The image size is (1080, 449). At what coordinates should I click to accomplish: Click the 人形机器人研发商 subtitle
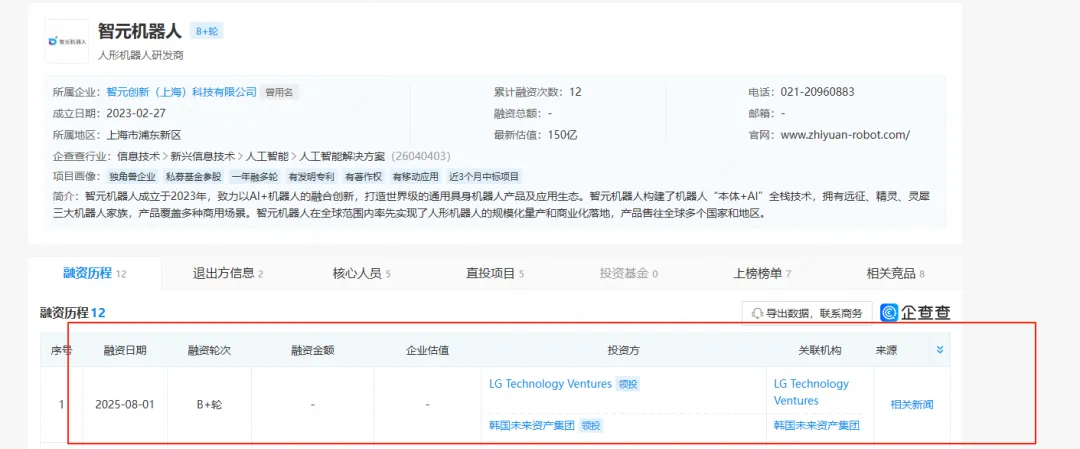(x=141, y=56)
